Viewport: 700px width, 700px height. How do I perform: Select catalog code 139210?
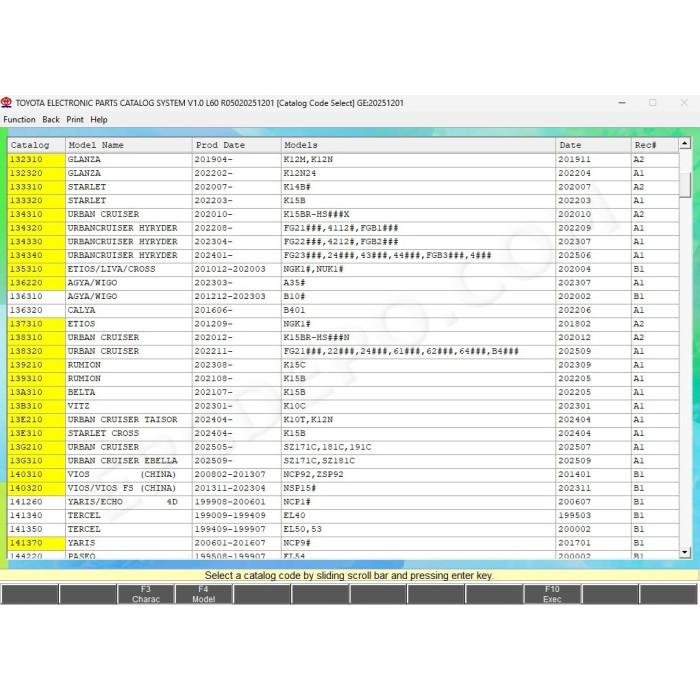(x=36, y=365)
